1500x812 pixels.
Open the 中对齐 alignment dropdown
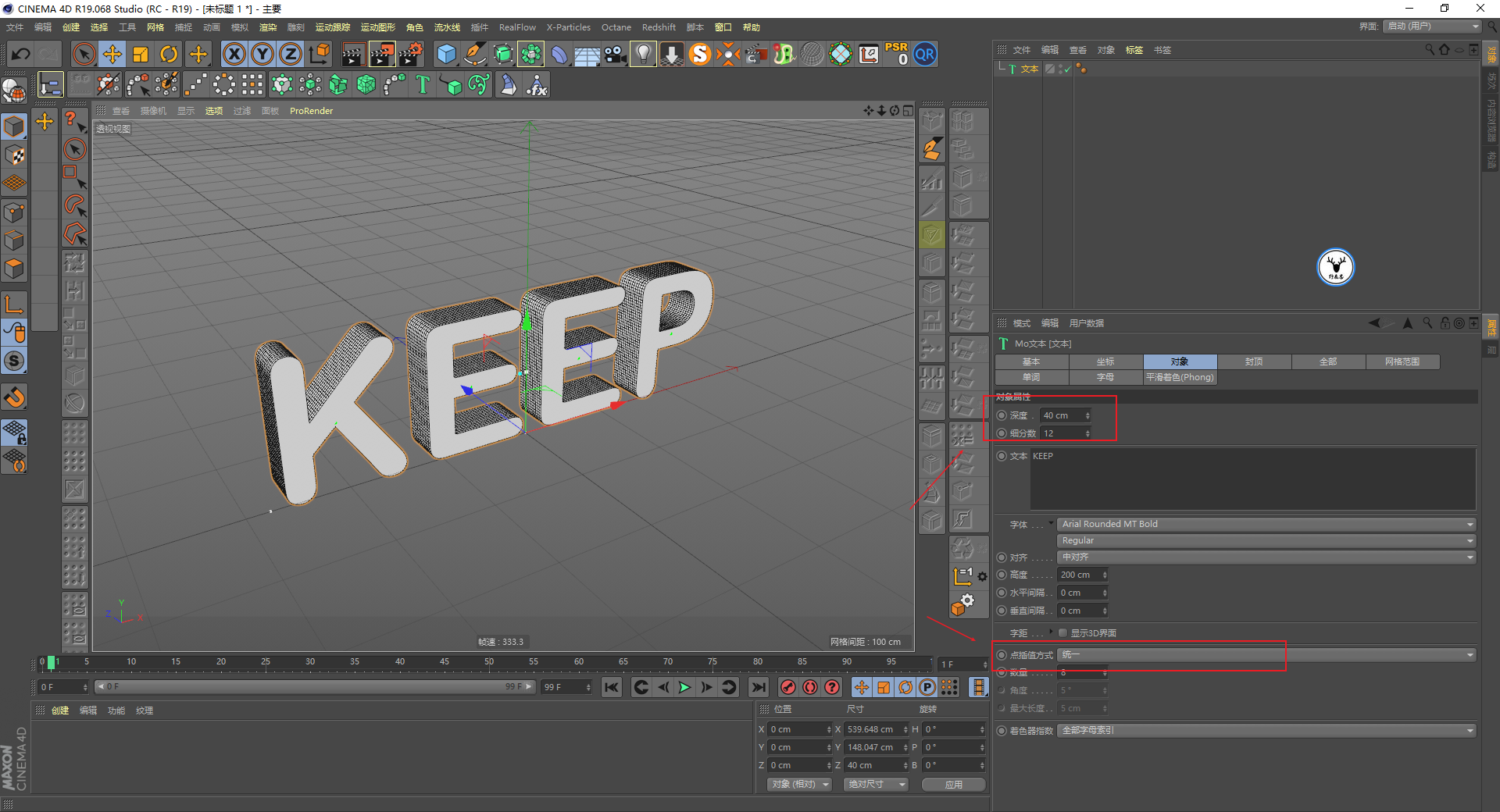coord(1266,557)
